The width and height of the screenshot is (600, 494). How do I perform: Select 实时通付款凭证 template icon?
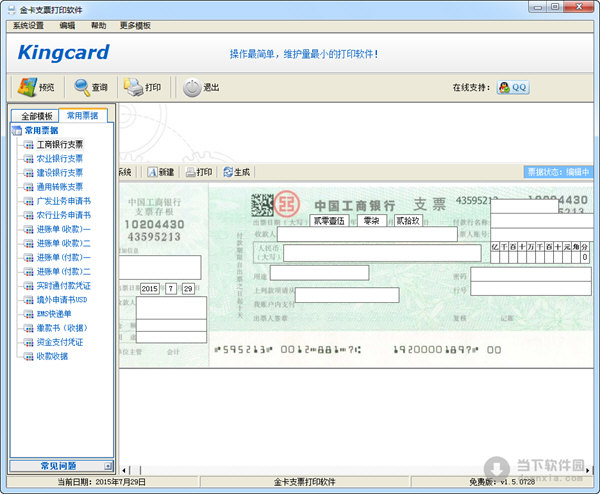pos(28,286)
